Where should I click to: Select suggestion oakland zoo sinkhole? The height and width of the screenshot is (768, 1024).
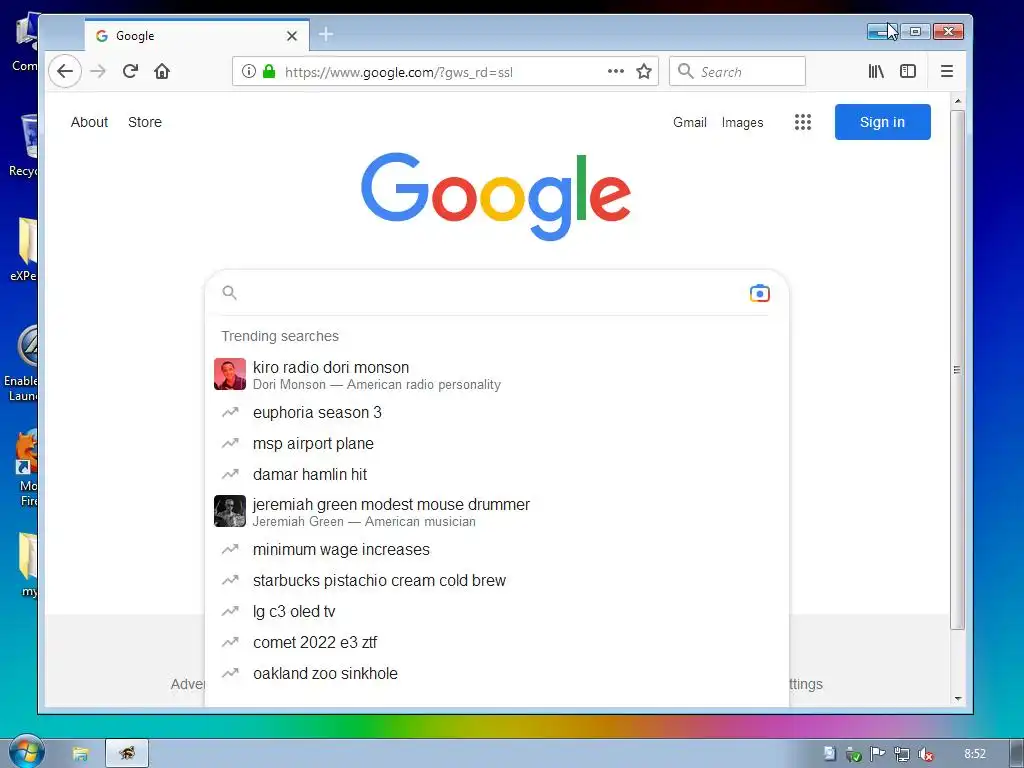pos(496,673)
